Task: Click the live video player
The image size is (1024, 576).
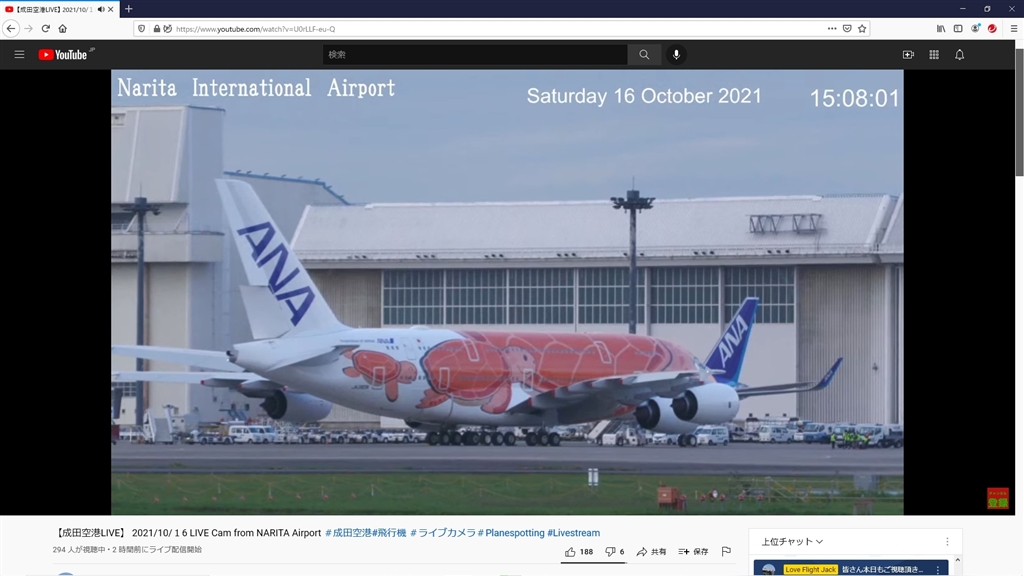Action: click(507, 292)
